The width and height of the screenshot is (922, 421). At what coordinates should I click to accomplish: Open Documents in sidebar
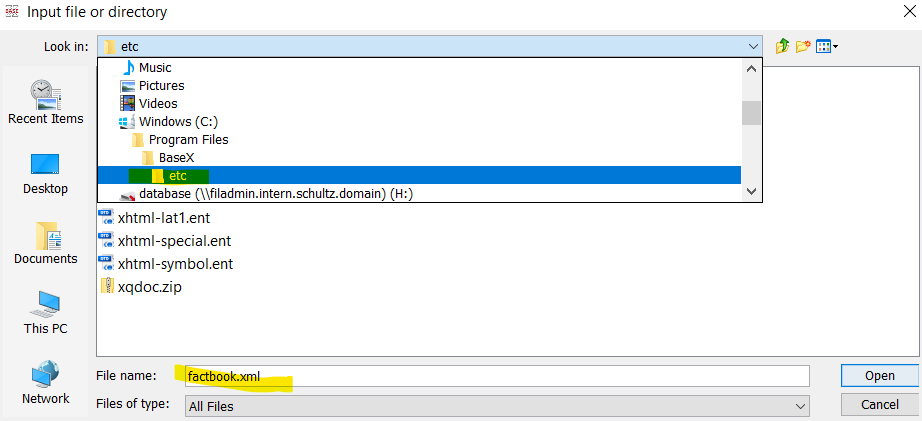[46, 243]
